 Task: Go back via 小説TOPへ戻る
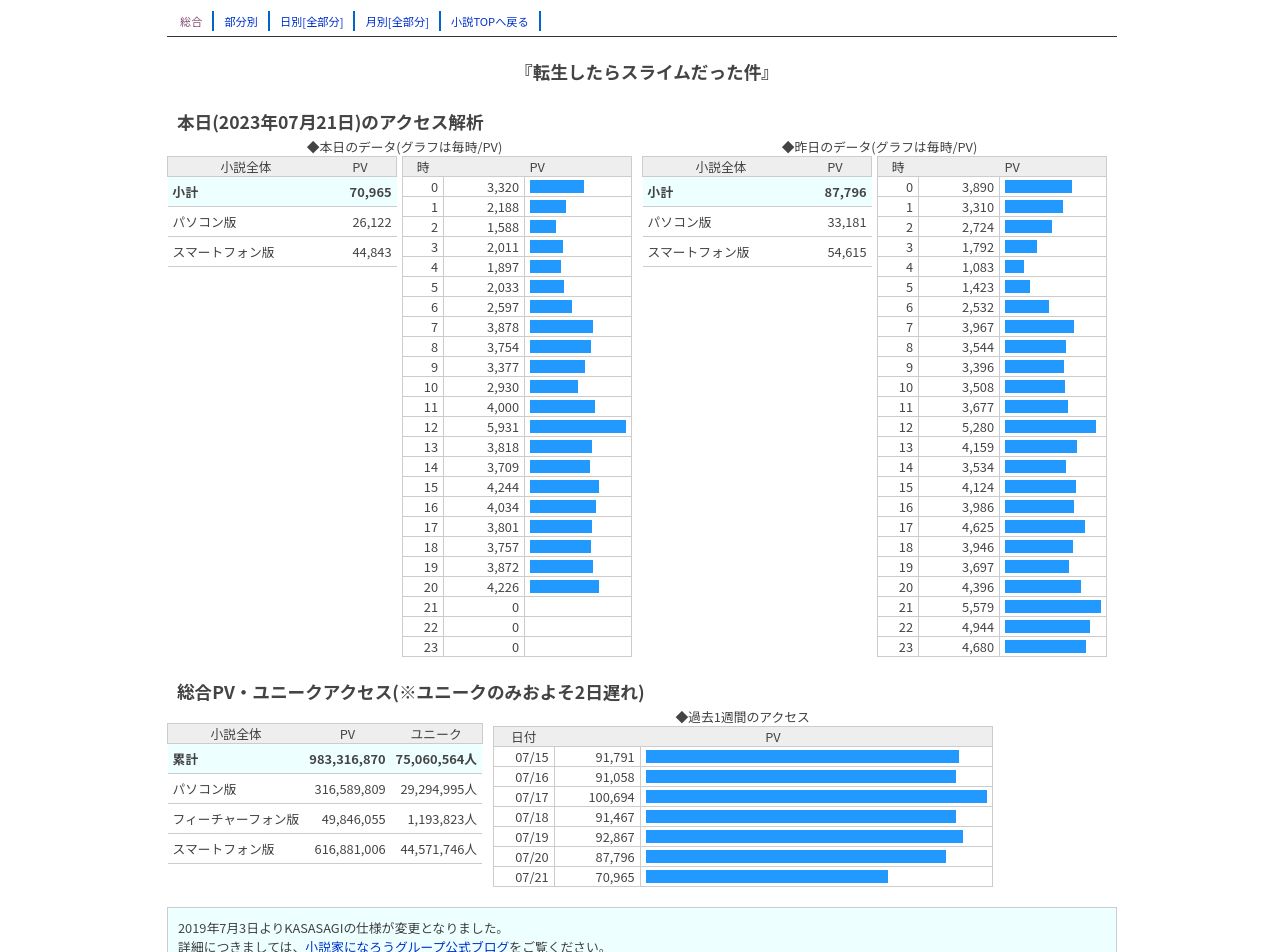coord(490,21)
